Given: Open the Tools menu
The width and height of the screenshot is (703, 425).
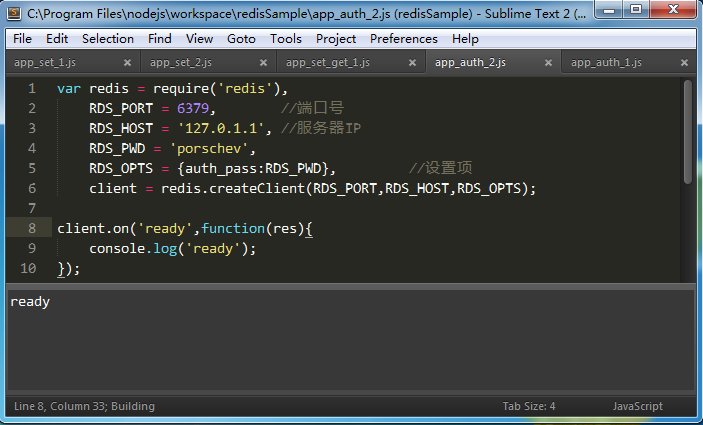Looking at the screenshot, I should click(x=285, y=39).
